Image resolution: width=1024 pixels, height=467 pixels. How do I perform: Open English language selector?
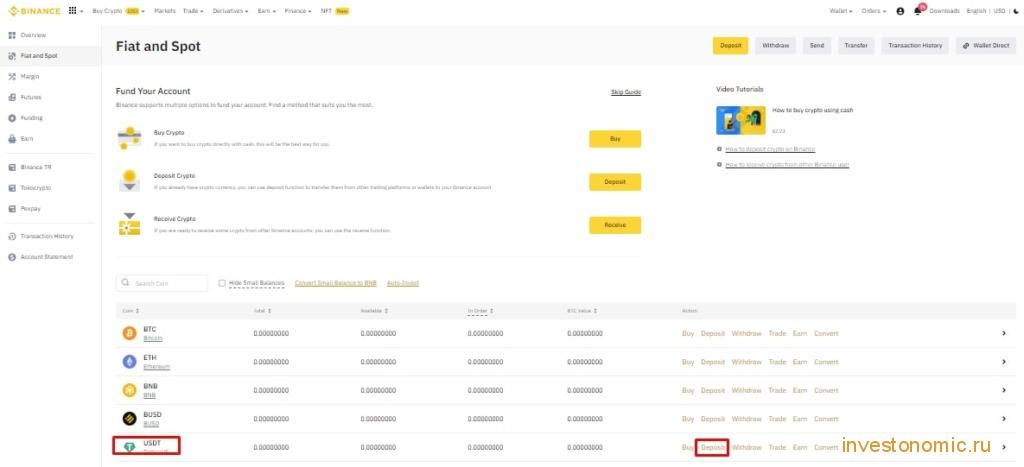976,11
